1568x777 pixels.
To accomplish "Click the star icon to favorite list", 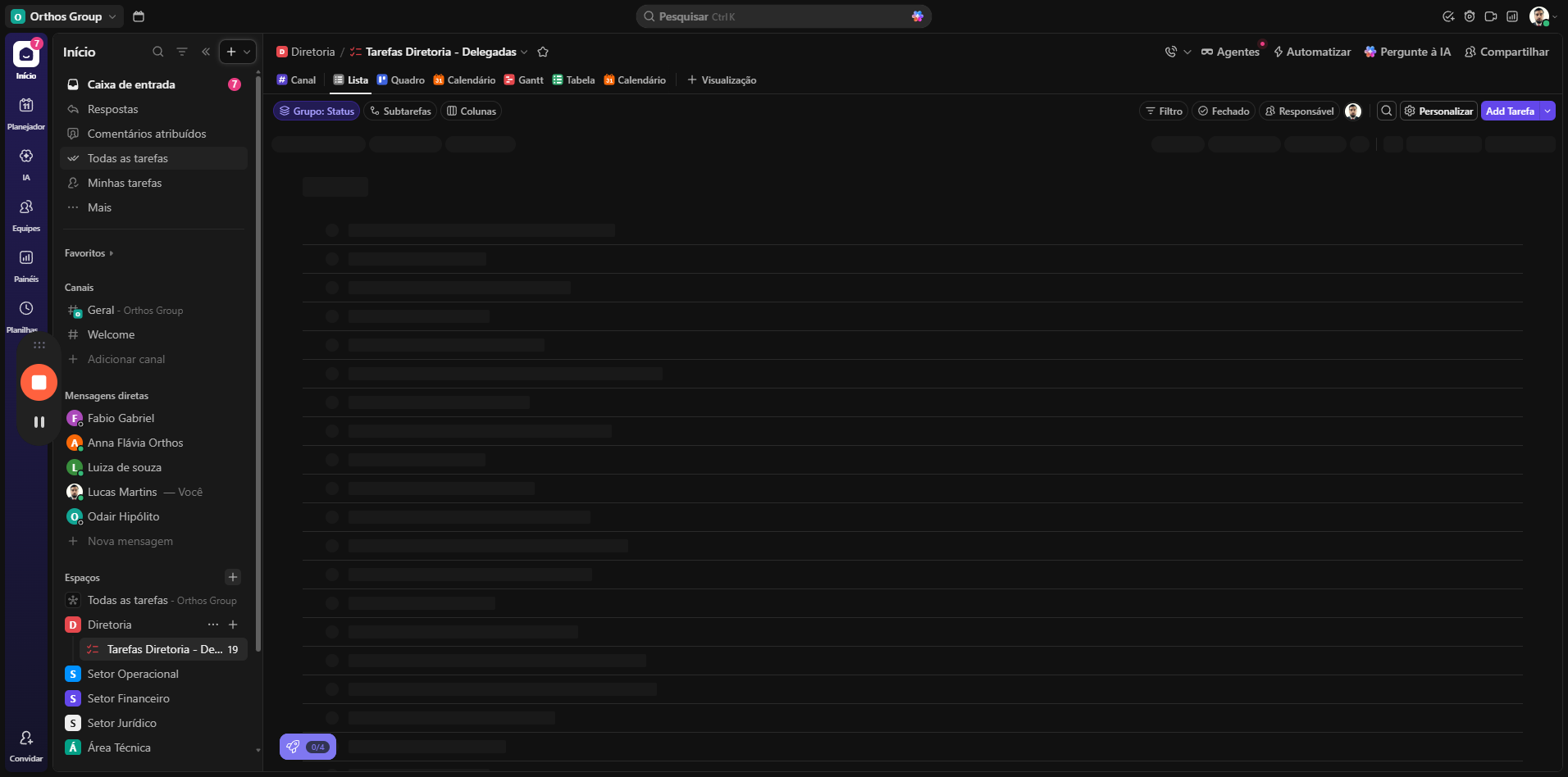I will coord(543,52).
